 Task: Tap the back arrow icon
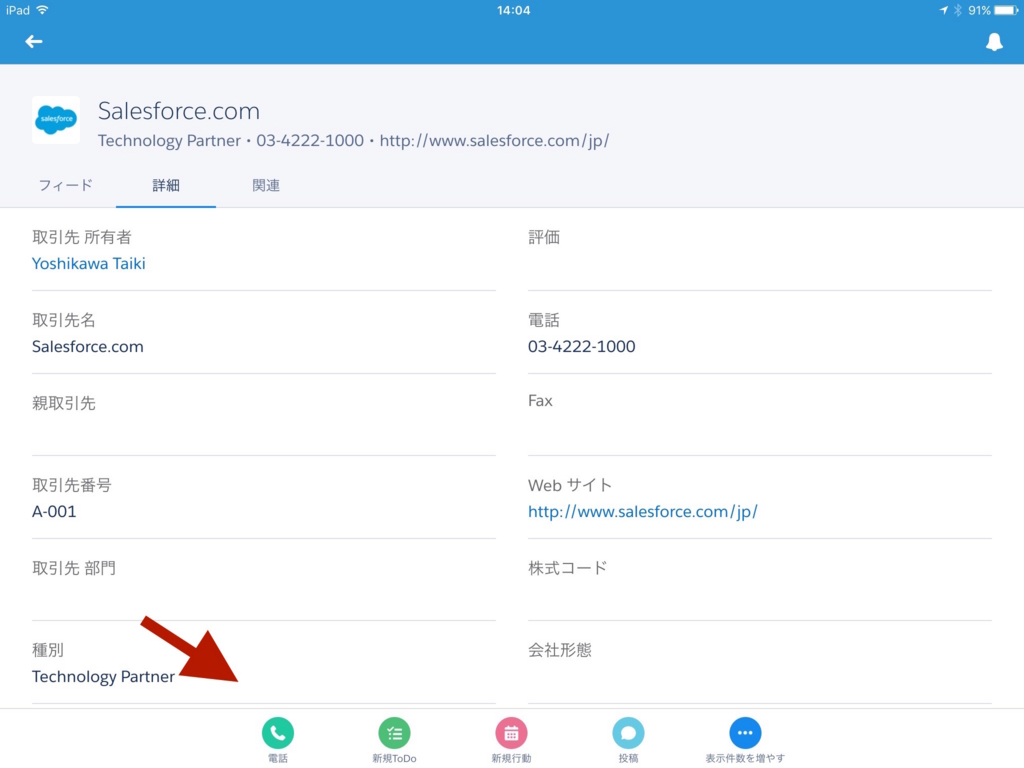33,42
